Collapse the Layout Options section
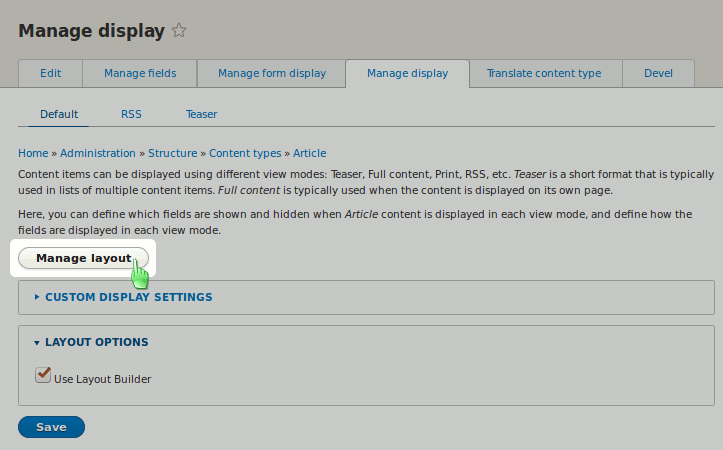Image resolution: width=723 pixels, height=450 pixels. tap(96, 342)
